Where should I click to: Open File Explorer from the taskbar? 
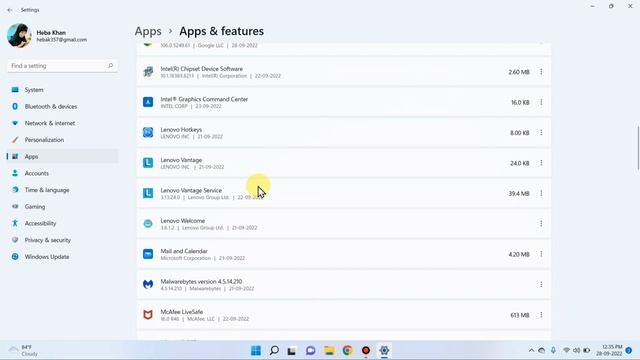pos(329,351)
